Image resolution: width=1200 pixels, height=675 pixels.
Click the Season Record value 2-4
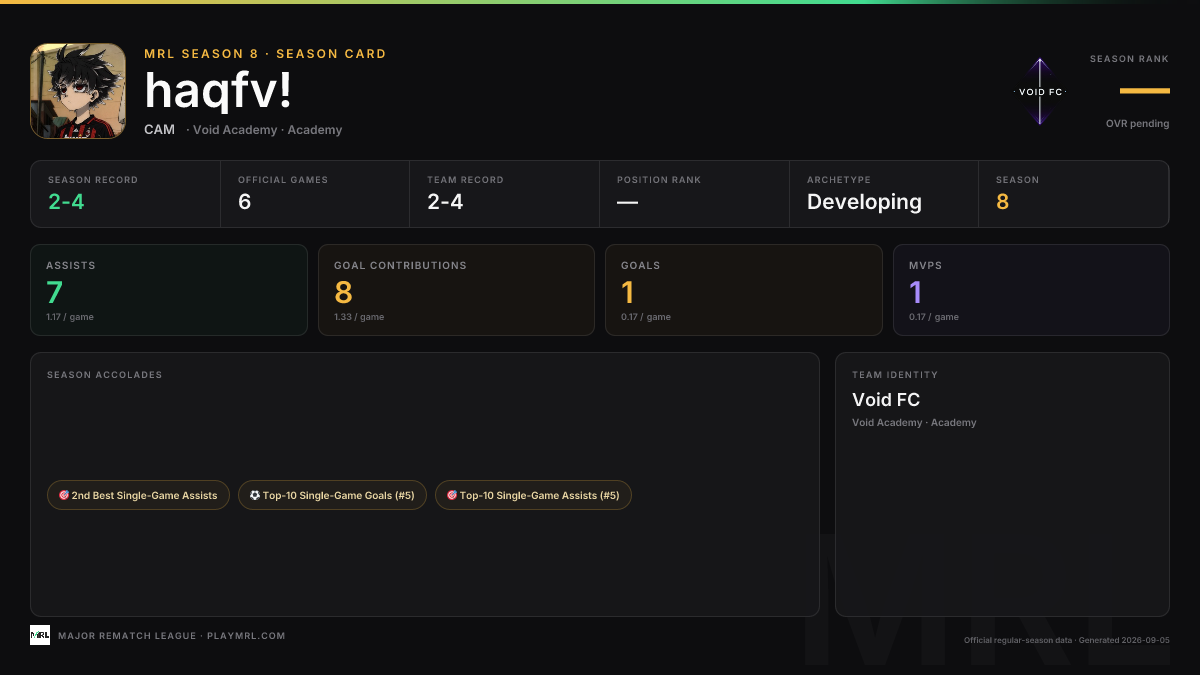[68, 202]
